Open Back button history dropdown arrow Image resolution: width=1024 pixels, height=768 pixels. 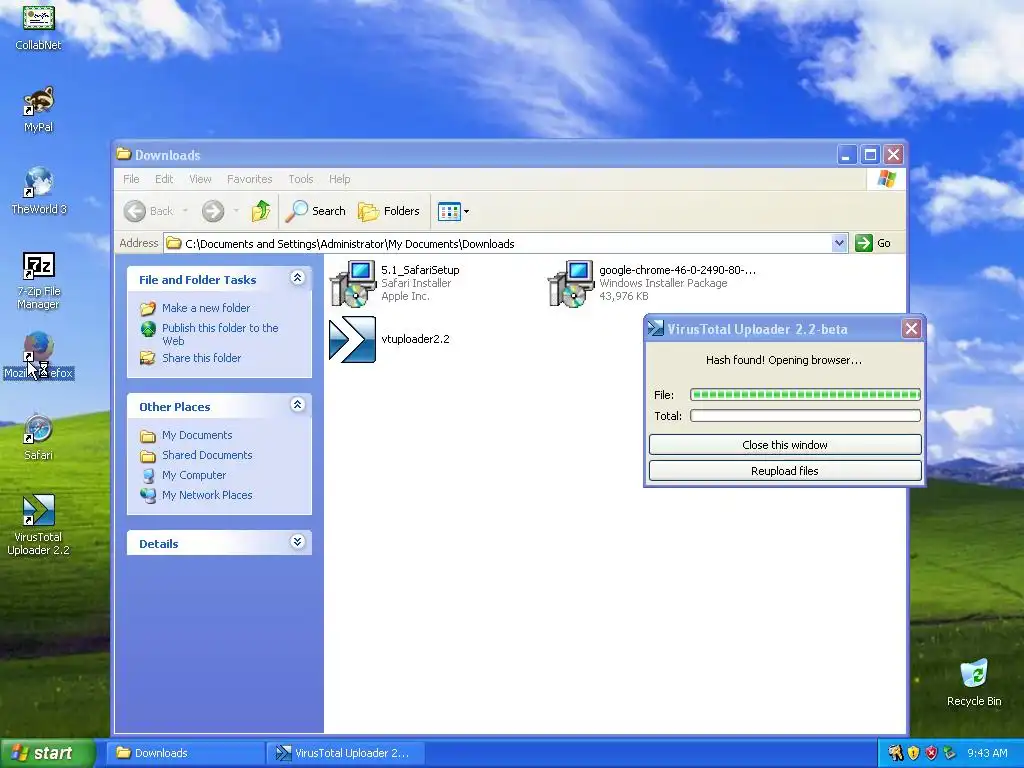click(185, 211)
